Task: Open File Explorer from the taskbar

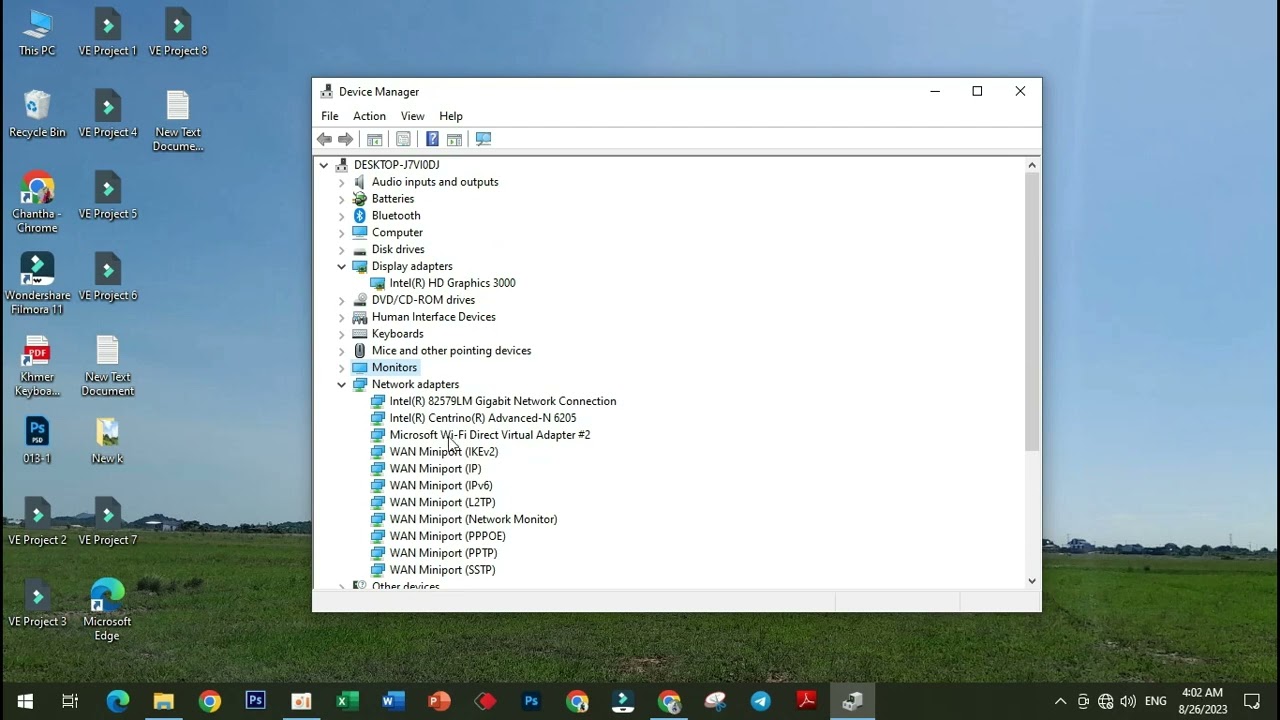Action: coord(163,701)
